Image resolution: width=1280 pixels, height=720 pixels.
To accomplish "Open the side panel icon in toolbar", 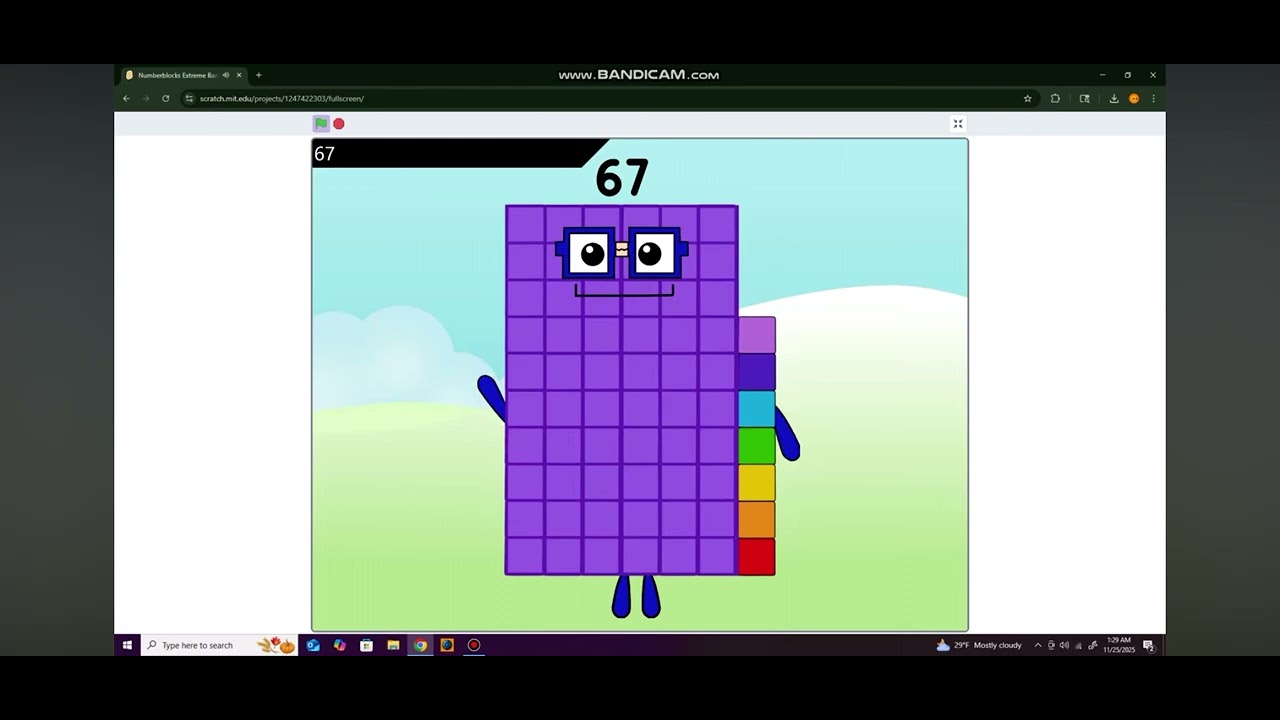I will pos(1084,98).
